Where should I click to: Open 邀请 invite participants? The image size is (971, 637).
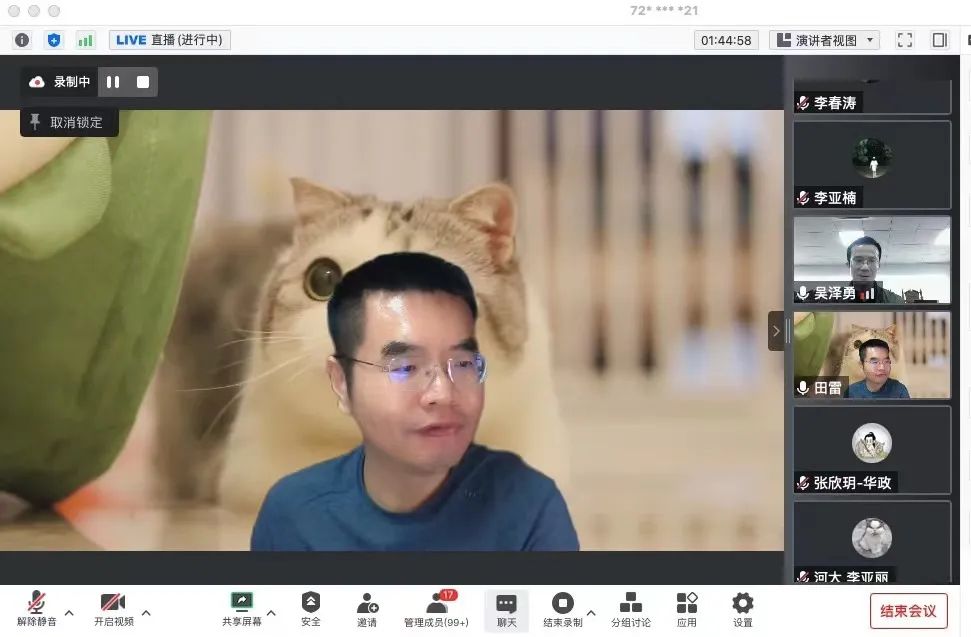(x=367, y=608)
